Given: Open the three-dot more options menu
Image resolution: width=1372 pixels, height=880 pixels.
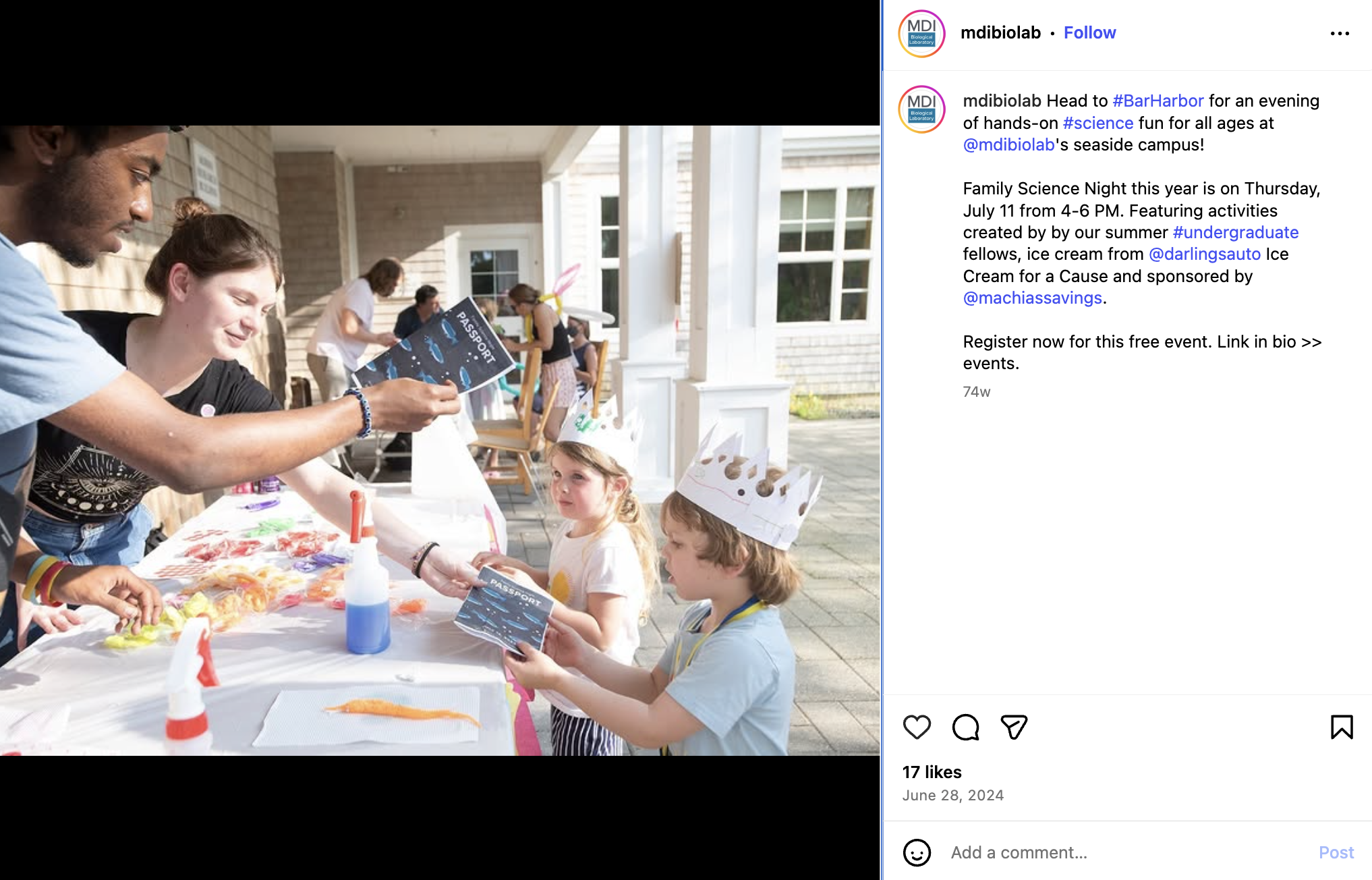Looking at the screenshot, I should pyautogui.click(x=1340, y=33).
